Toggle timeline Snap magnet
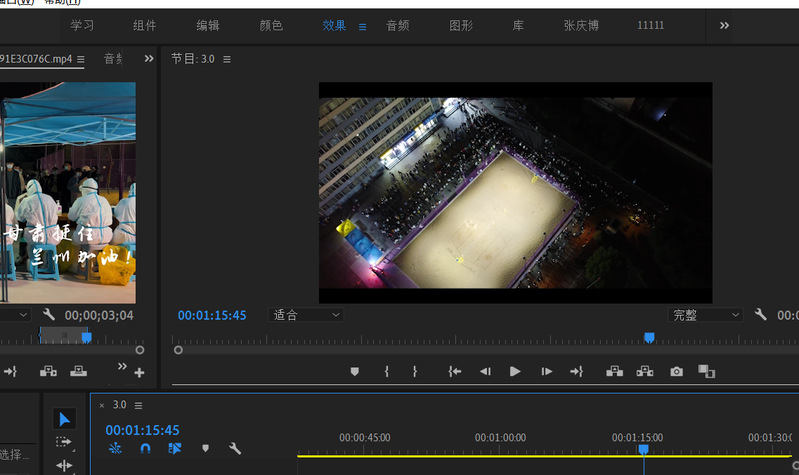 tap(145, 449)
